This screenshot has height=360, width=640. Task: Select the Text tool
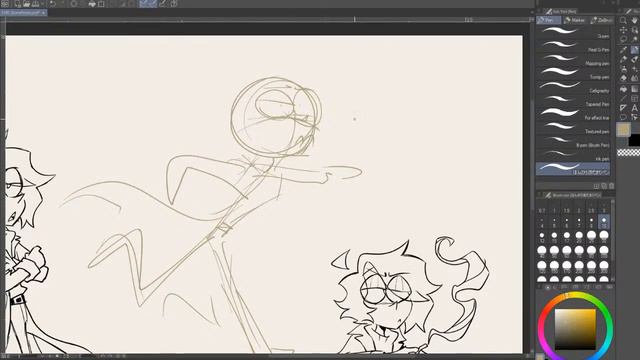click(635, 108)
